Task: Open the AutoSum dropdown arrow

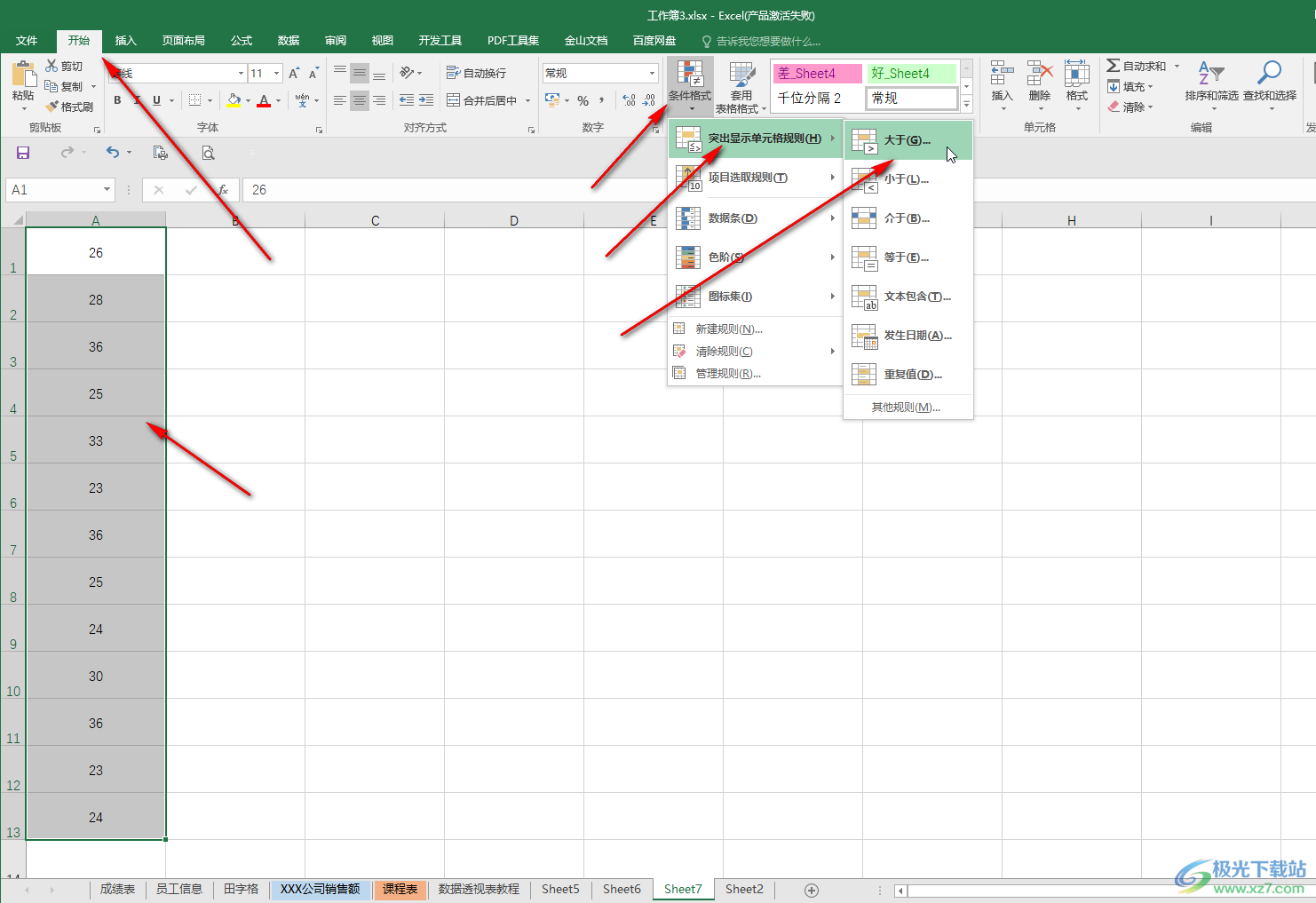Action: pyautogui.click(x=1177, y=66)
